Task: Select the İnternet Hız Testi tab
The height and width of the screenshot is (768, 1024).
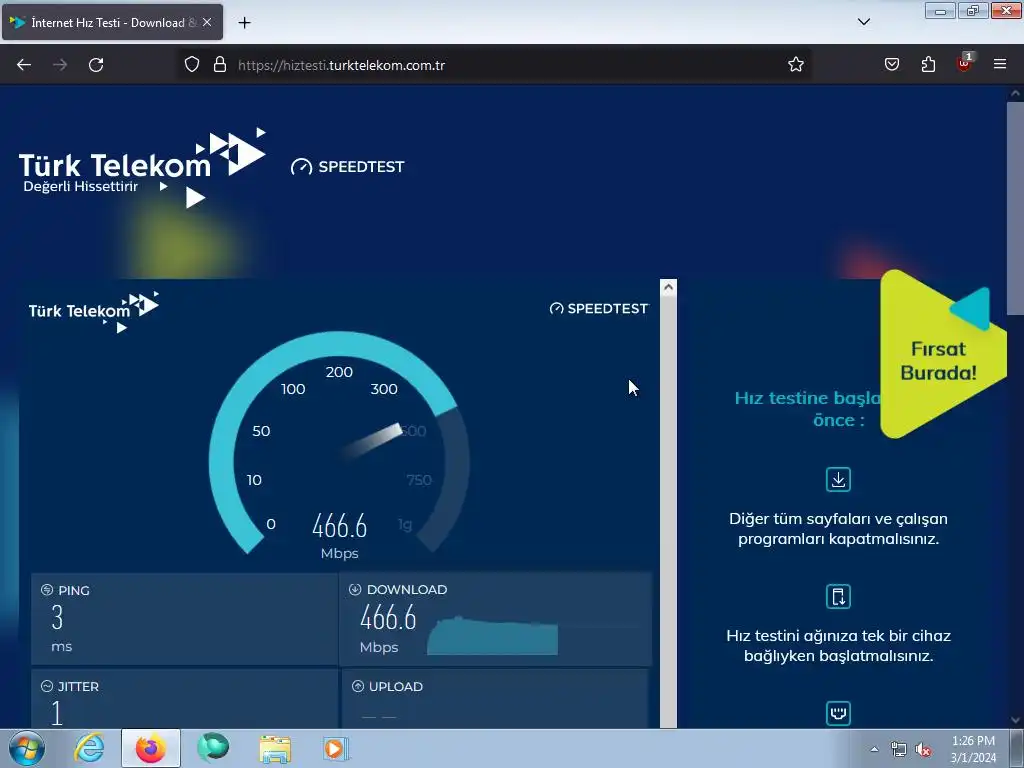Action: coord(112,22)
